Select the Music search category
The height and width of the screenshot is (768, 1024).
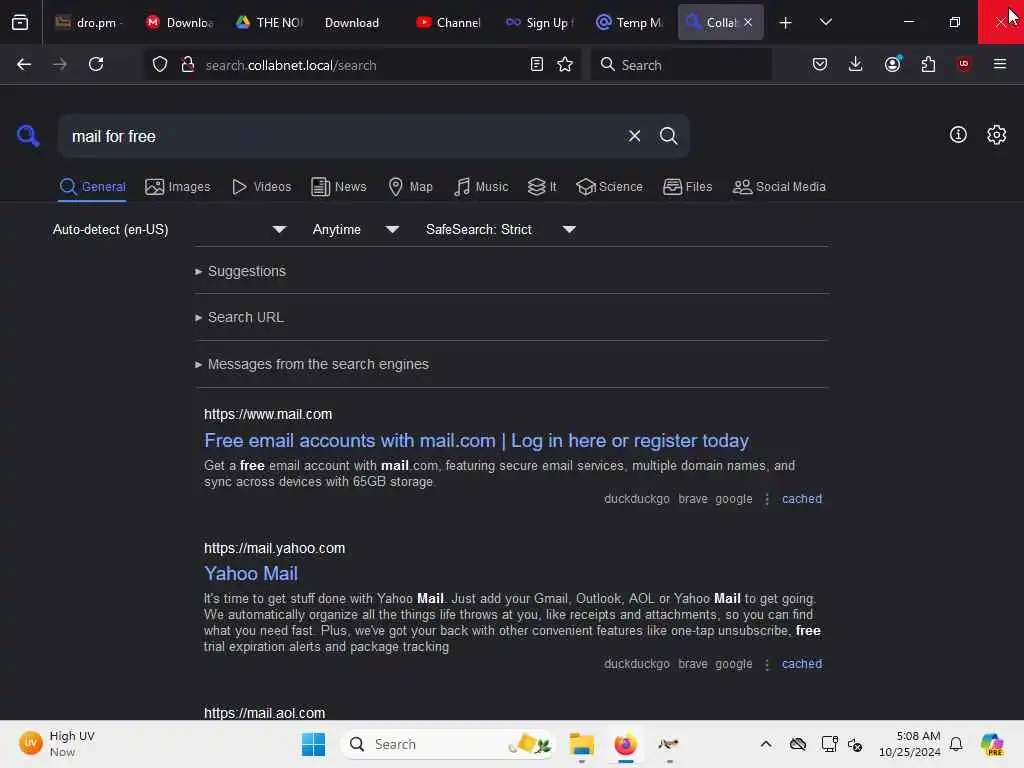pos(481,187)
